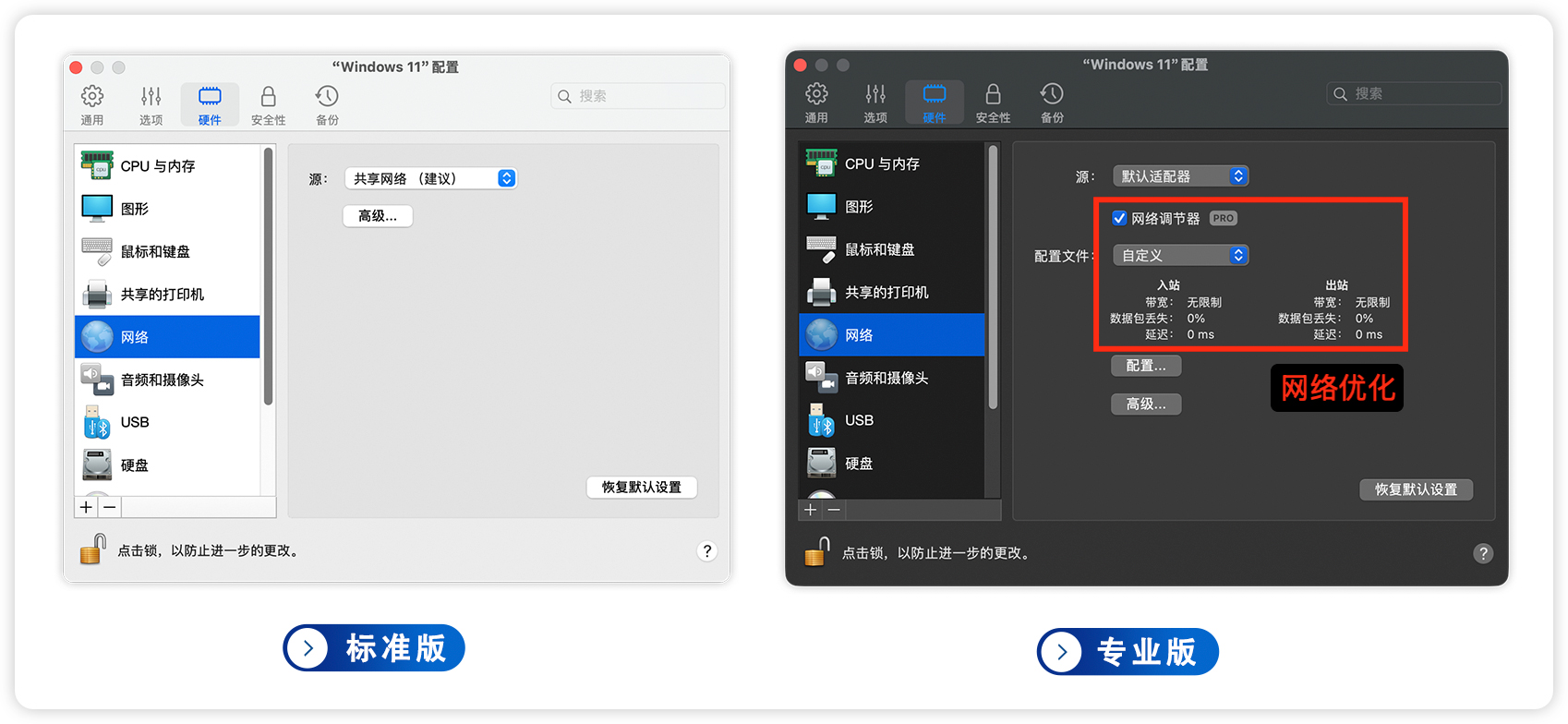1568x724 pixels.
Task: Click the 通用 gear icon in the dark window toolbar
Action: (x=816, y=94)
